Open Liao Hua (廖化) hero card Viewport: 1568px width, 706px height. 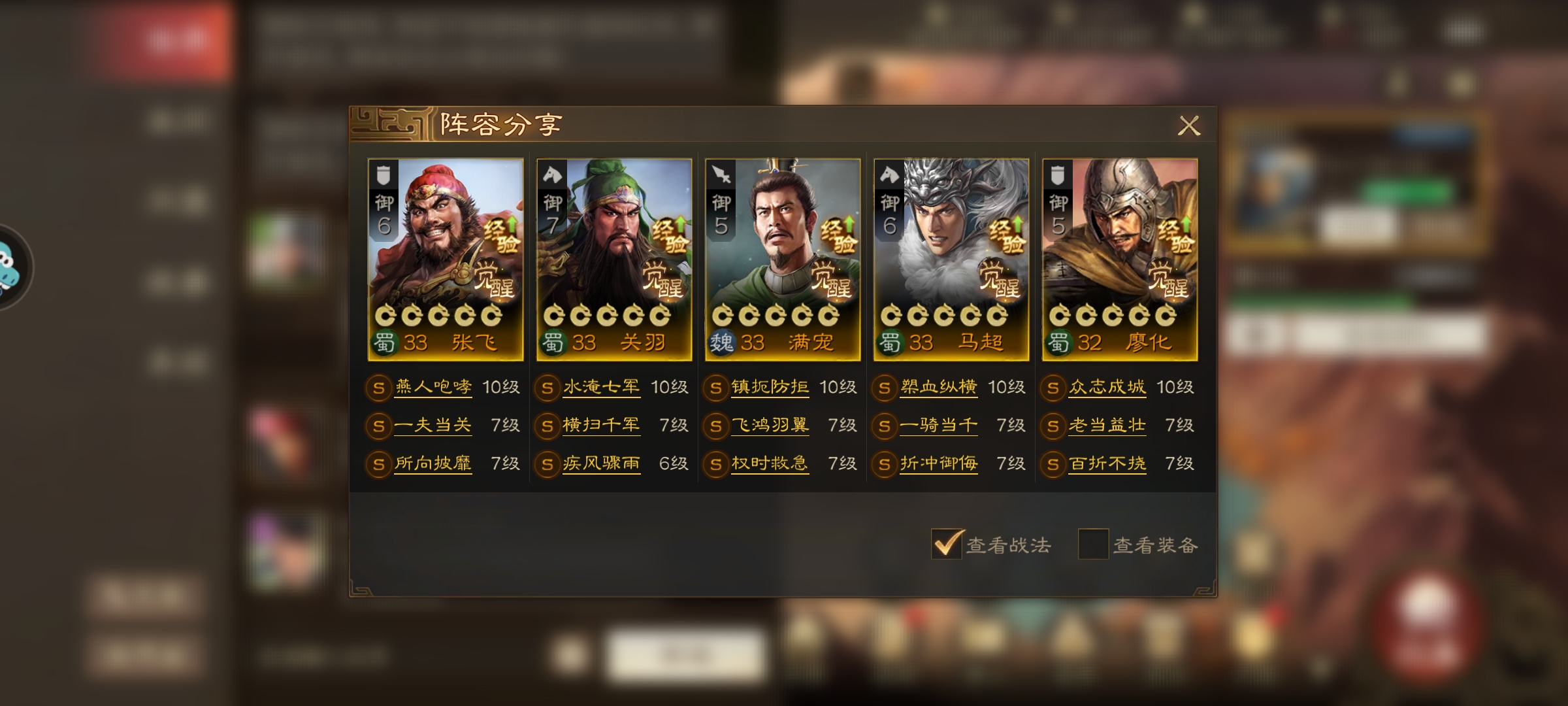pyautogui.click(x=1120, y=260)
